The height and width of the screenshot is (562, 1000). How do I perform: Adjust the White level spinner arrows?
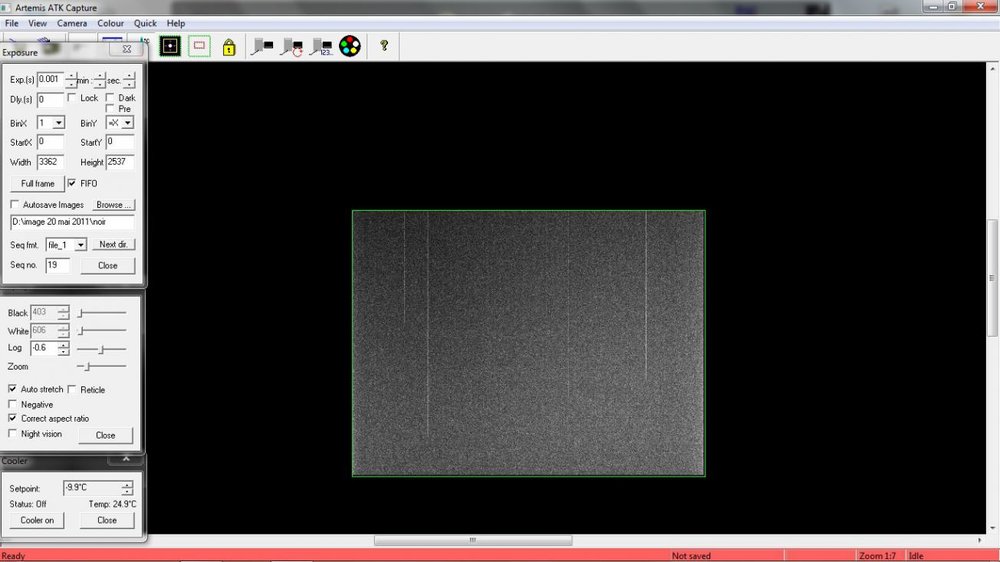[63, 330]
